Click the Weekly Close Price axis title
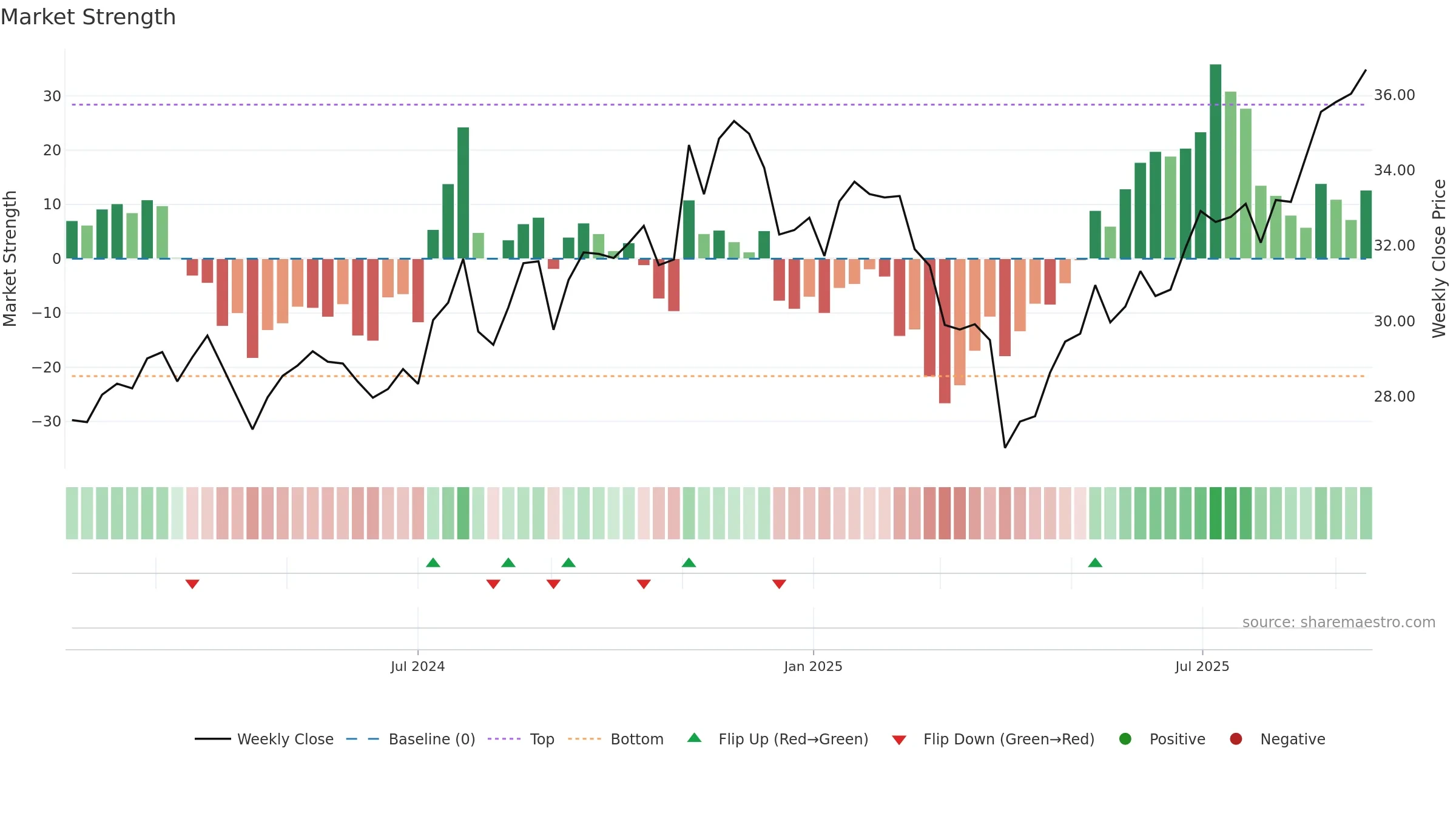Image resolution: width=1456 pixels, height=819 pixels. (x=1439, y=259)
